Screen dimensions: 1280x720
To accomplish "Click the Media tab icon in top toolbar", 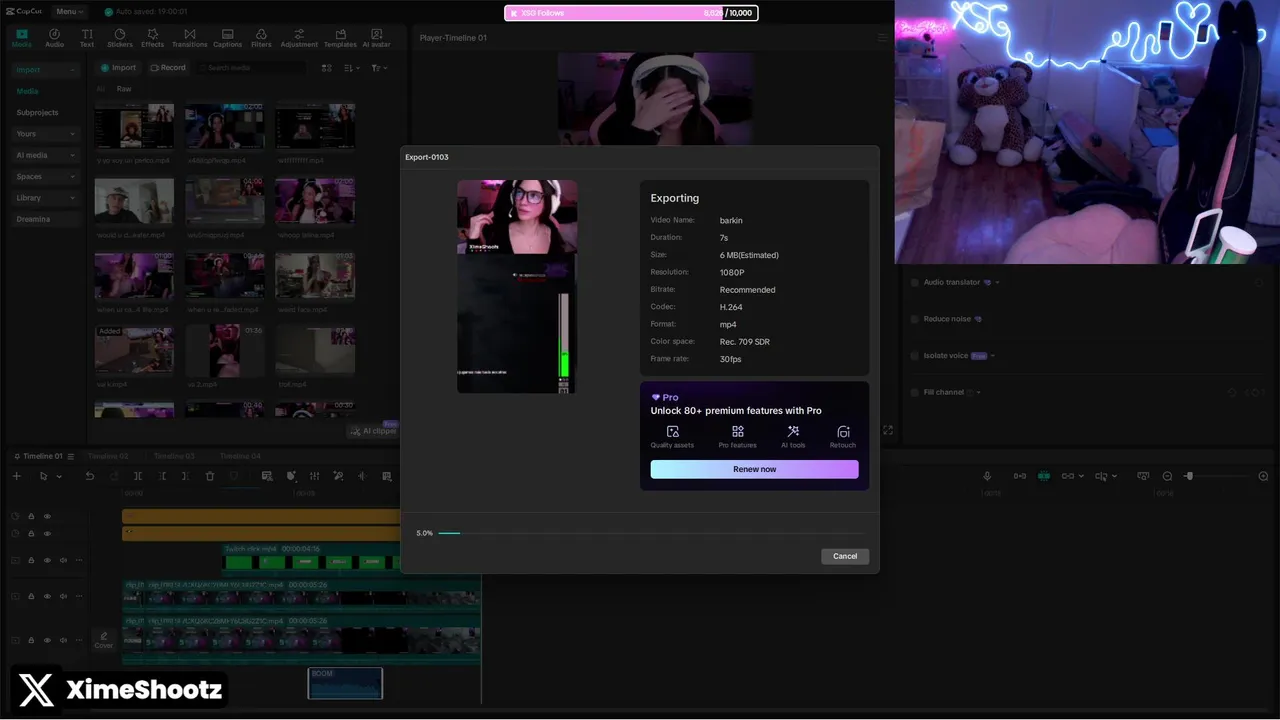I will (21, 38).
